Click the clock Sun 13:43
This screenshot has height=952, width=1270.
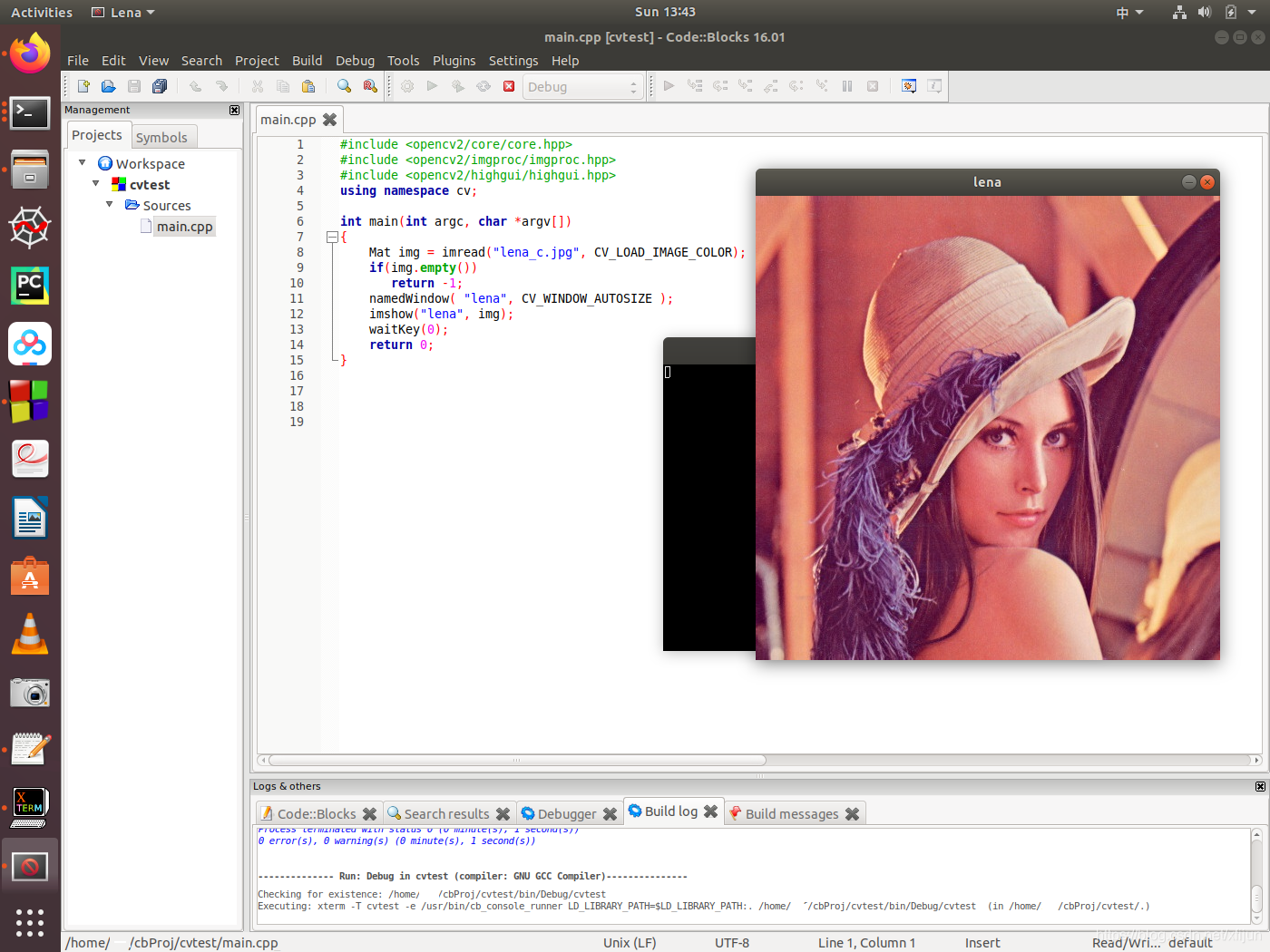(x=665, y=12)
